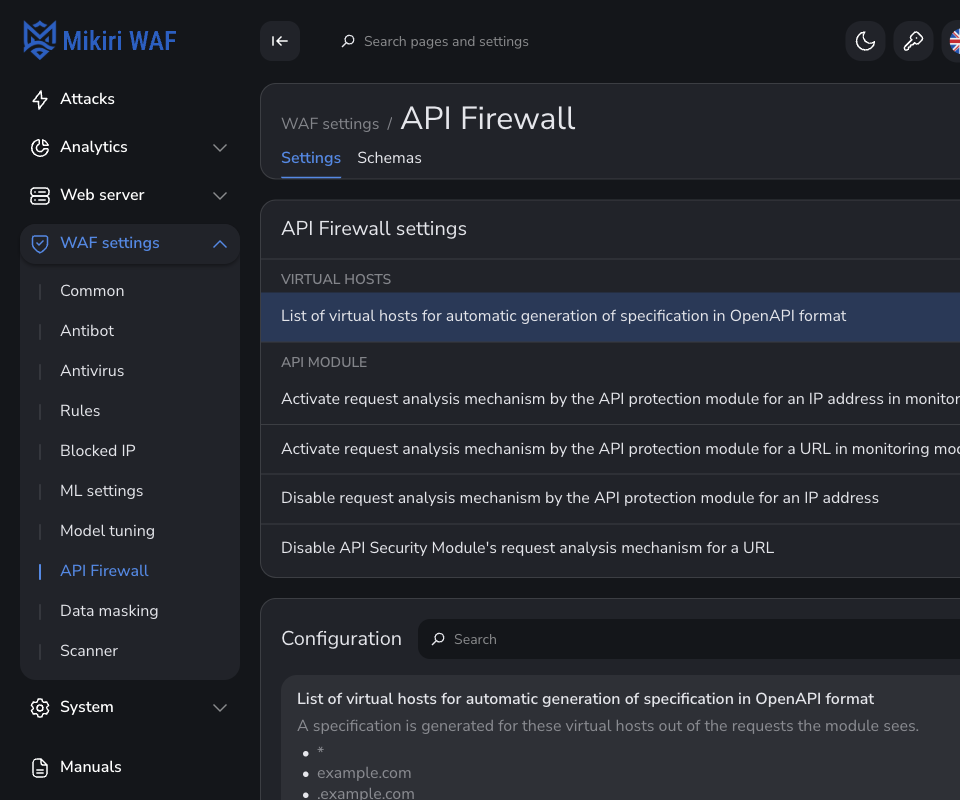Viewport: 960px width, 800px height.
Task: Switch to the Settings tab
Action: [x=311, y=158]
